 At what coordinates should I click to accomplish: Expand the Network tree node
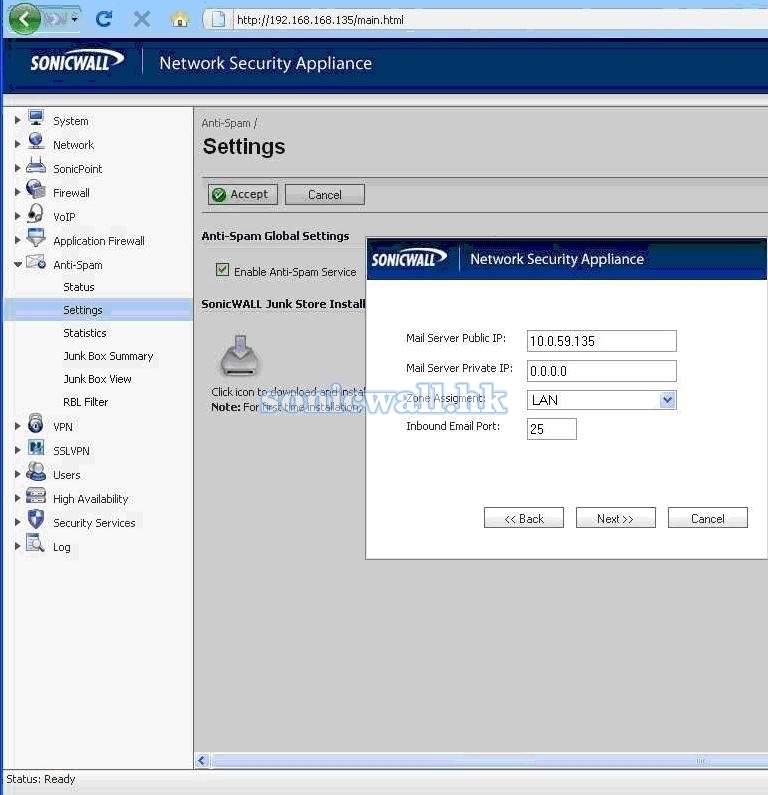pos(17,144)
